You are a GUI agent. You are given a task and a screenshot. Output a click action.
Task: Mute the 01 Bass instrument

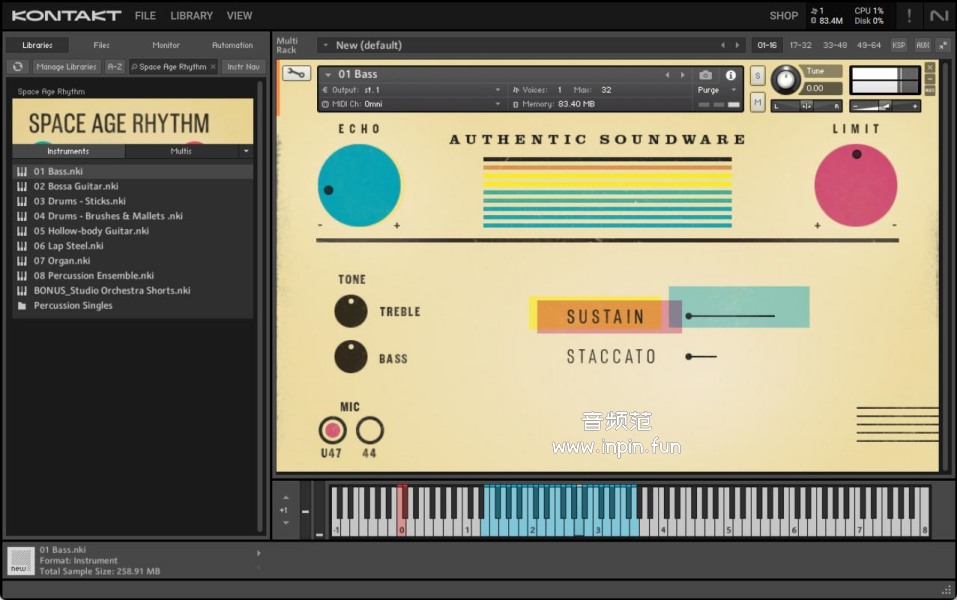click(x=757, y=102)
